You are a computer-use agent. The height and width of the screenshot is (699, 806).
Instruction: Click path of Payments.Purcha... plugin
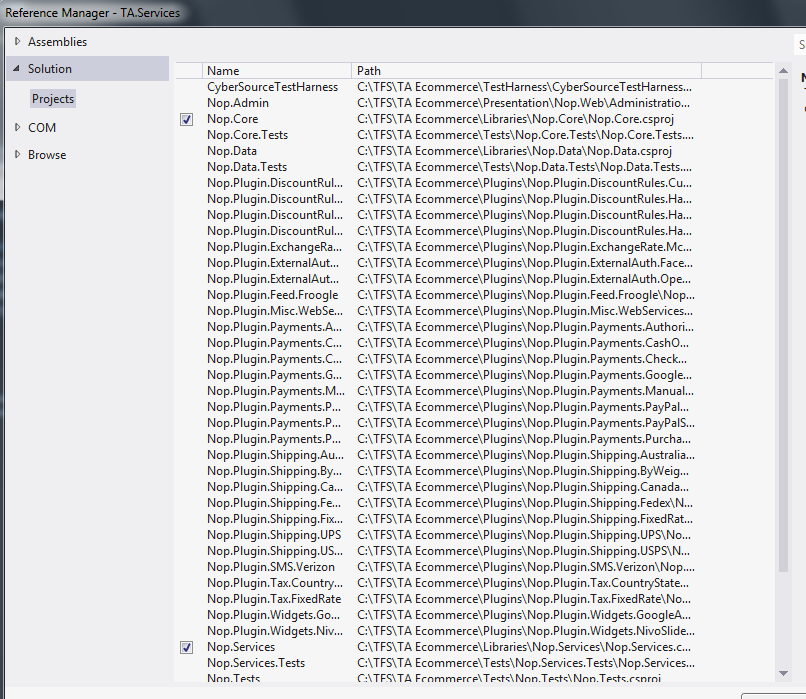[x=524, y=439]
